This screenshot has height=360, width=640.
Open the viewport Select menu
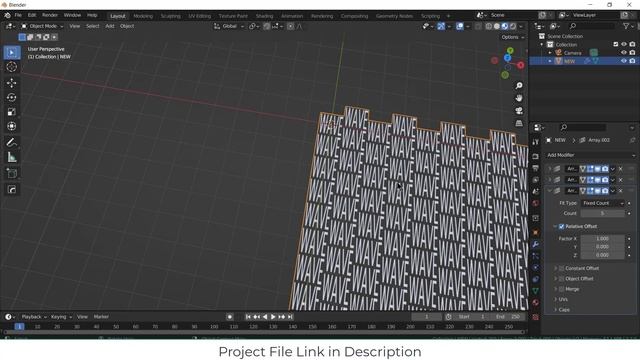93,26
